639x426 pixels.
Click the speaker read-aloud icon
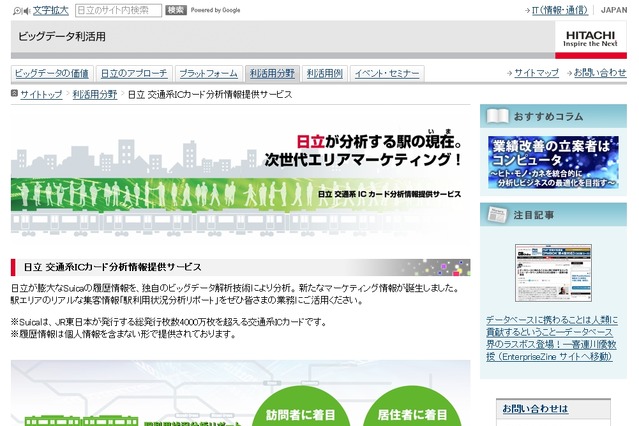[x=26, y=11]
